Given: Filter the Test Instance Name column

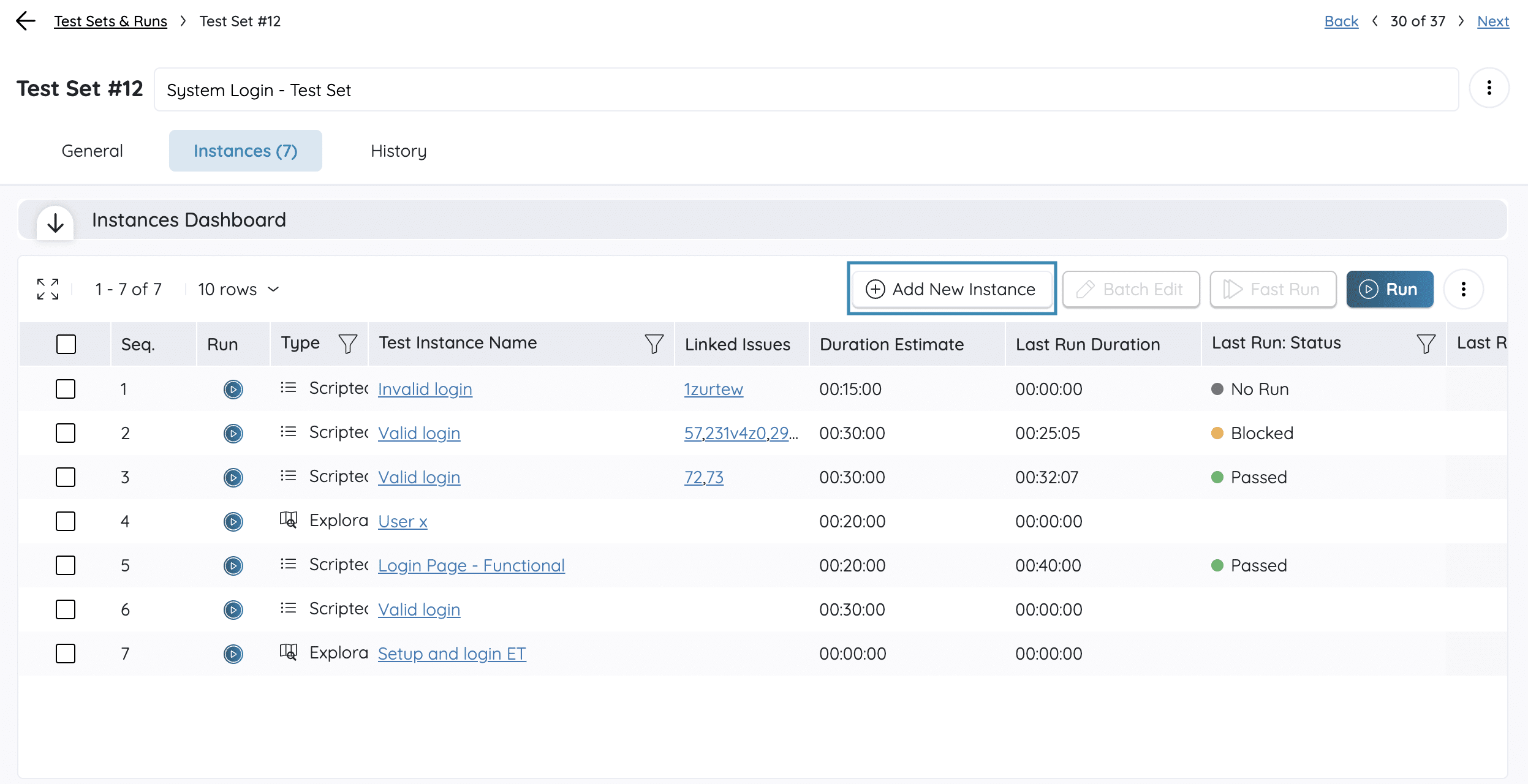Looking at the screenshot, I should click(654, 344).
